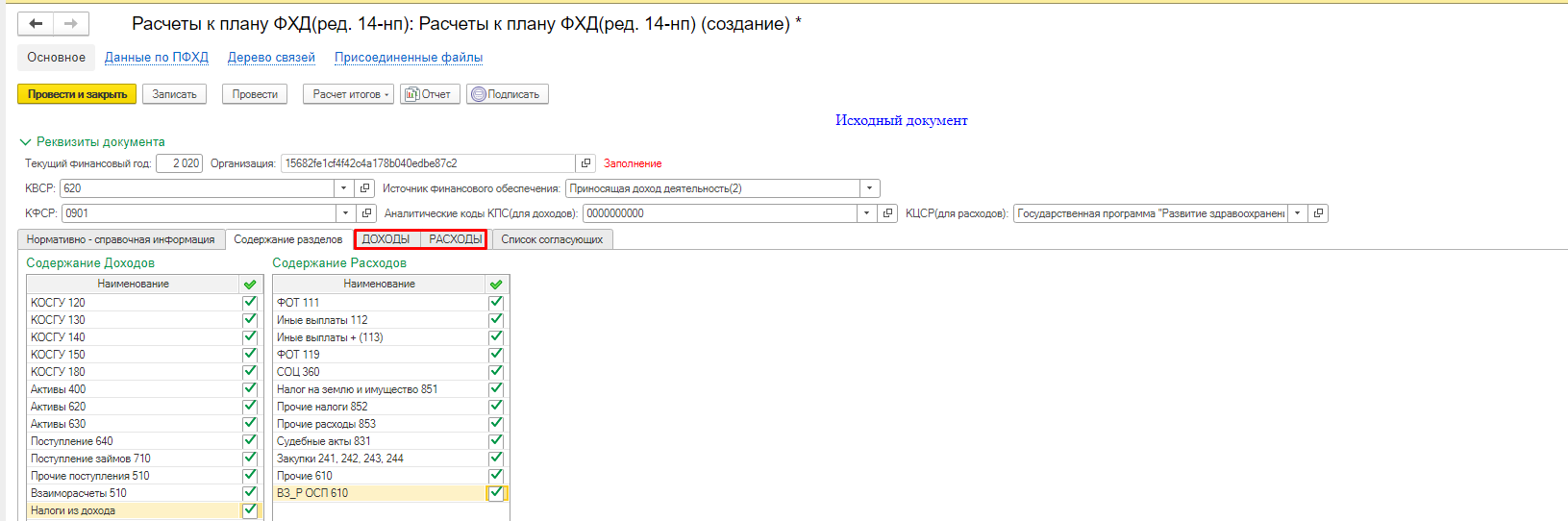Open Источник финансового обеспечения dropdown arrow
Viewport: 1568px width, 521px height.
(x=870, y=188)
